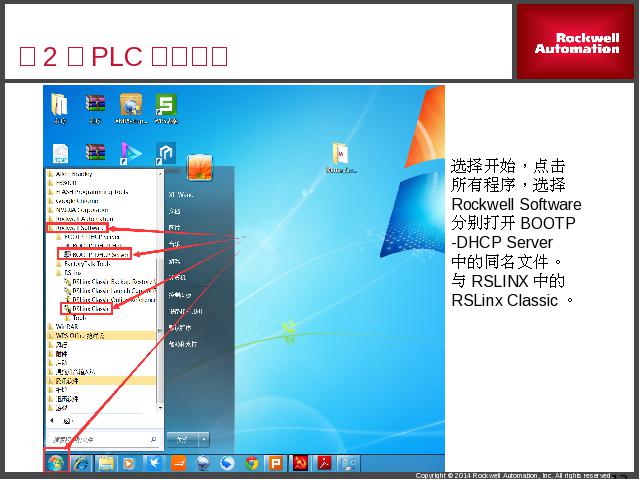Open 图片 in Start menu right pane
Screen dimensions: 640x480
tap(175, 227)
